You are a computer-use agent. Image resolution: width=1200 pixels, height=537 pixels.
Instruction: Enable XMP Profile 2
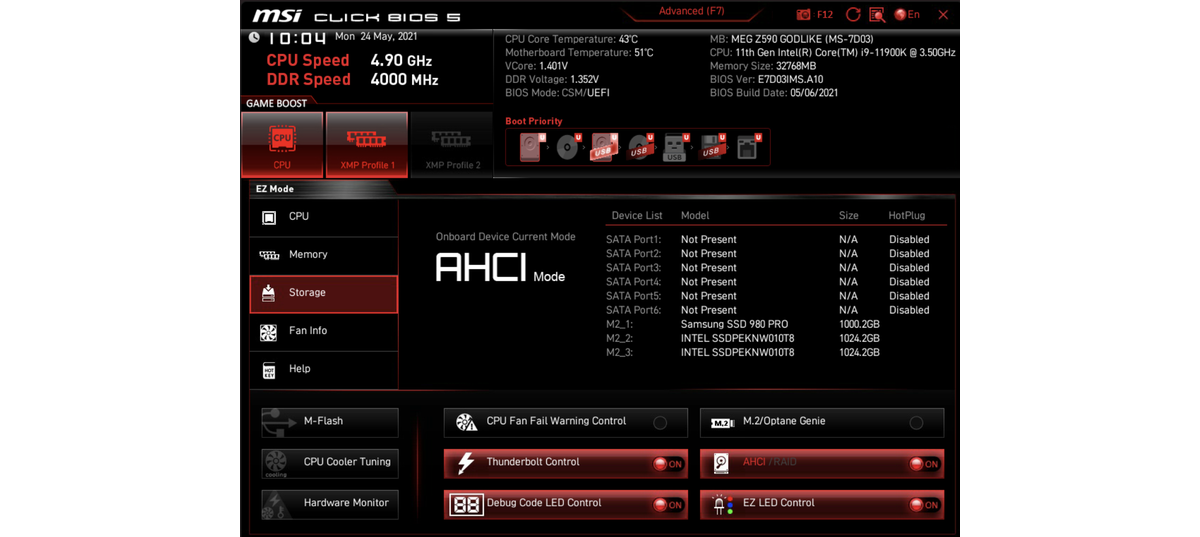coord(452,145)
